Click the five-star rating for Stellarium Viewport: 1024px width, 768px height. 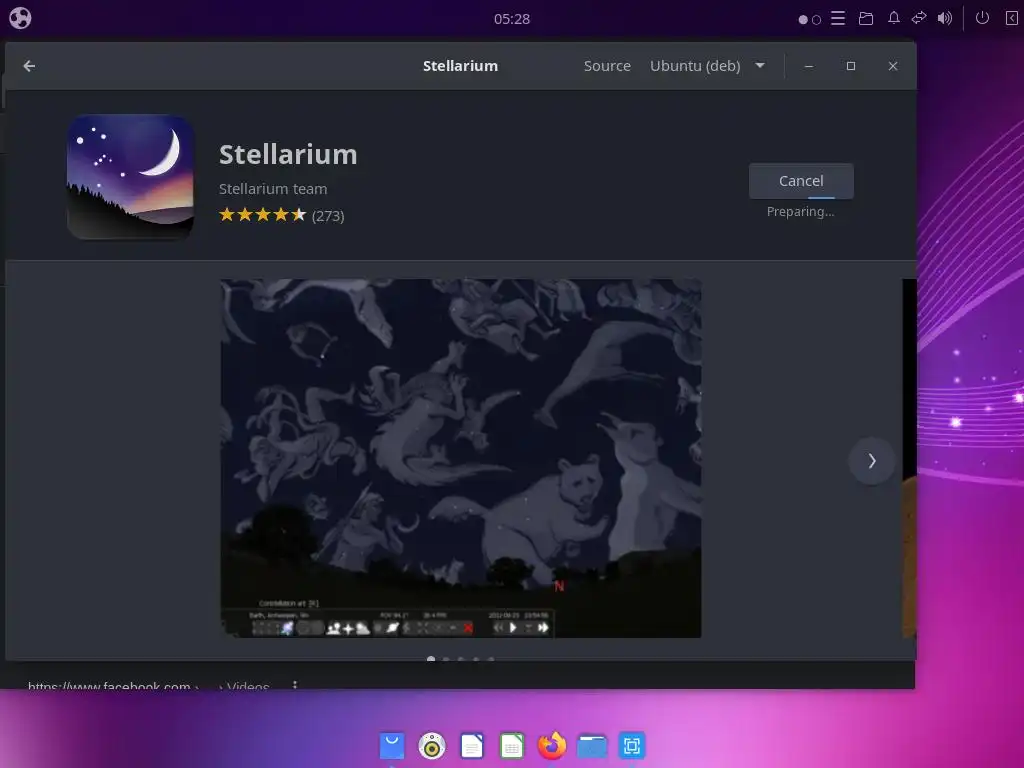coord(263,215)
